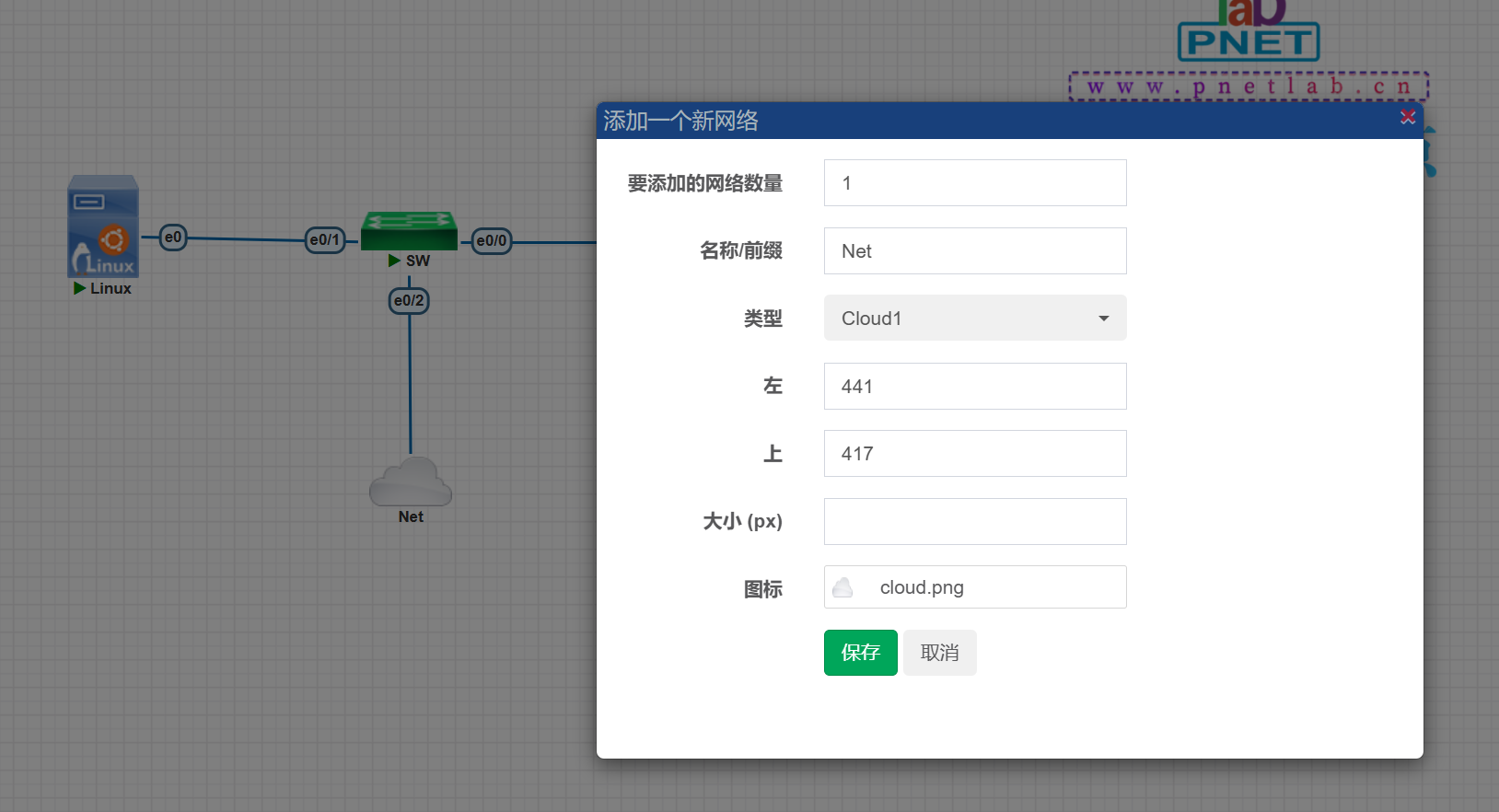Select the green SW switch icon
This screenshot has height=812, width=1499.
click(x=409, y=231)
